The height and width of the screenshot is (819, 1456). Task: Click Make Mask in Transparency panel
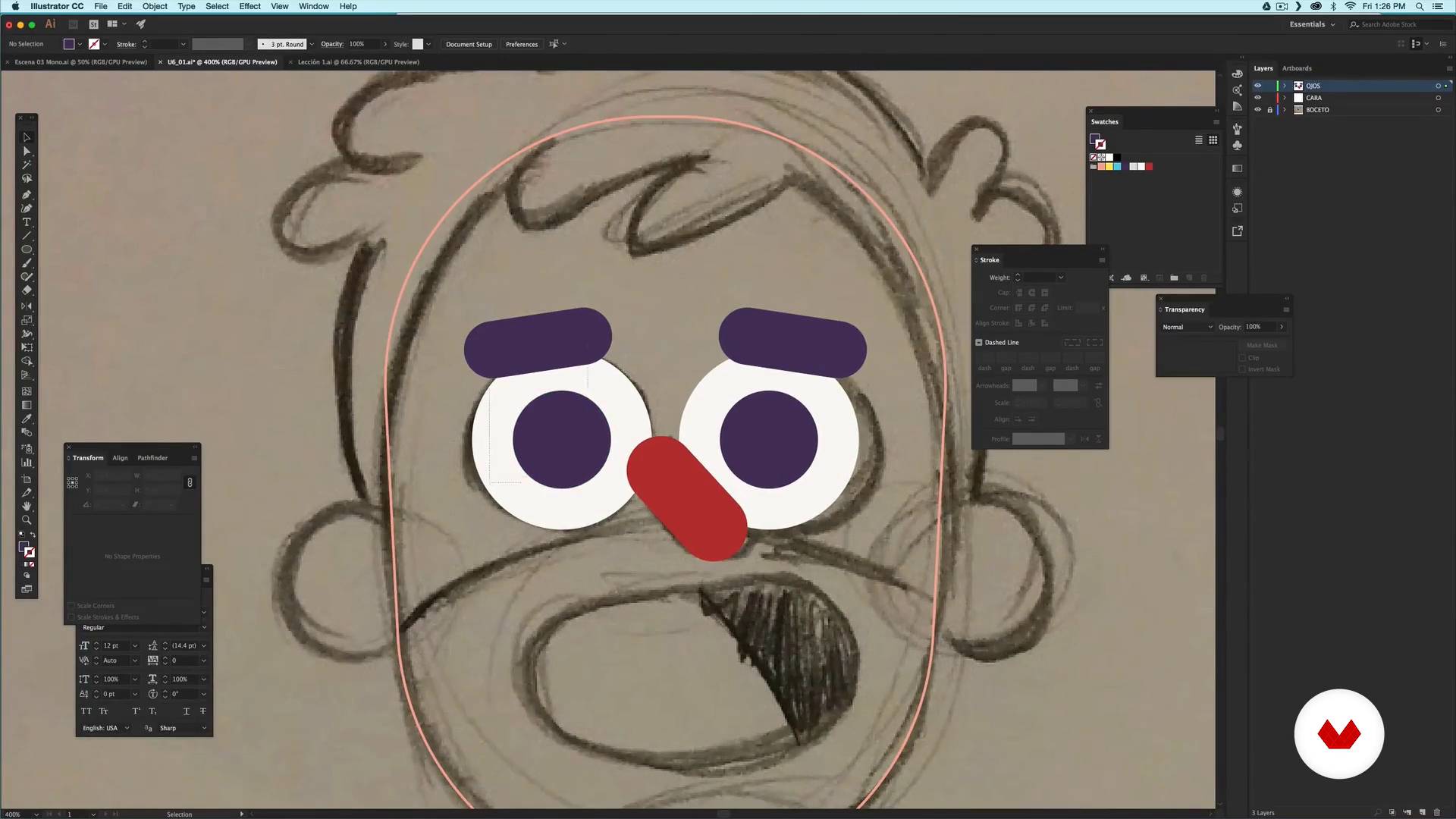(1262, 346)
